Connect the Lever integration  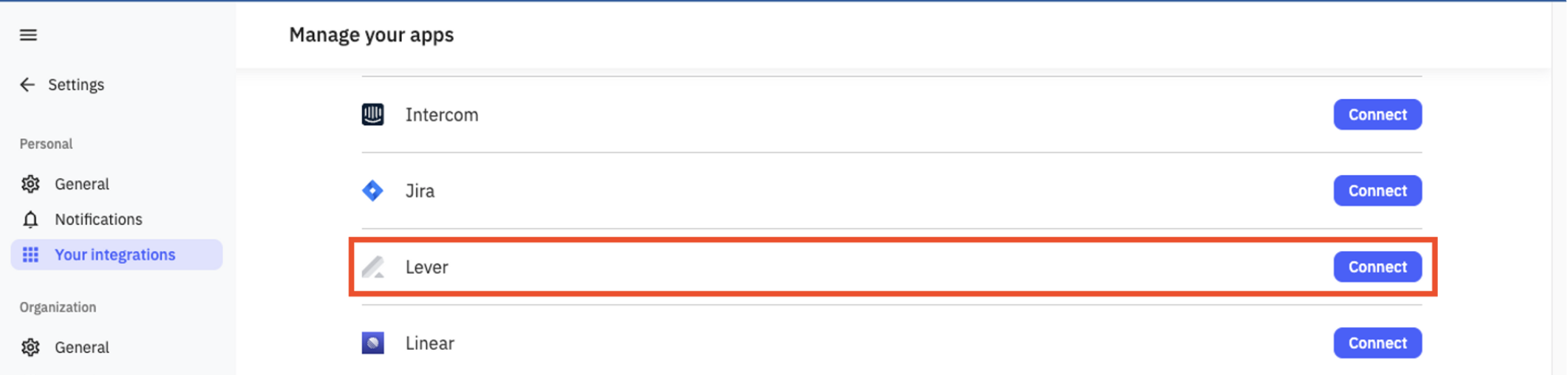click(x=1377, y=267)
